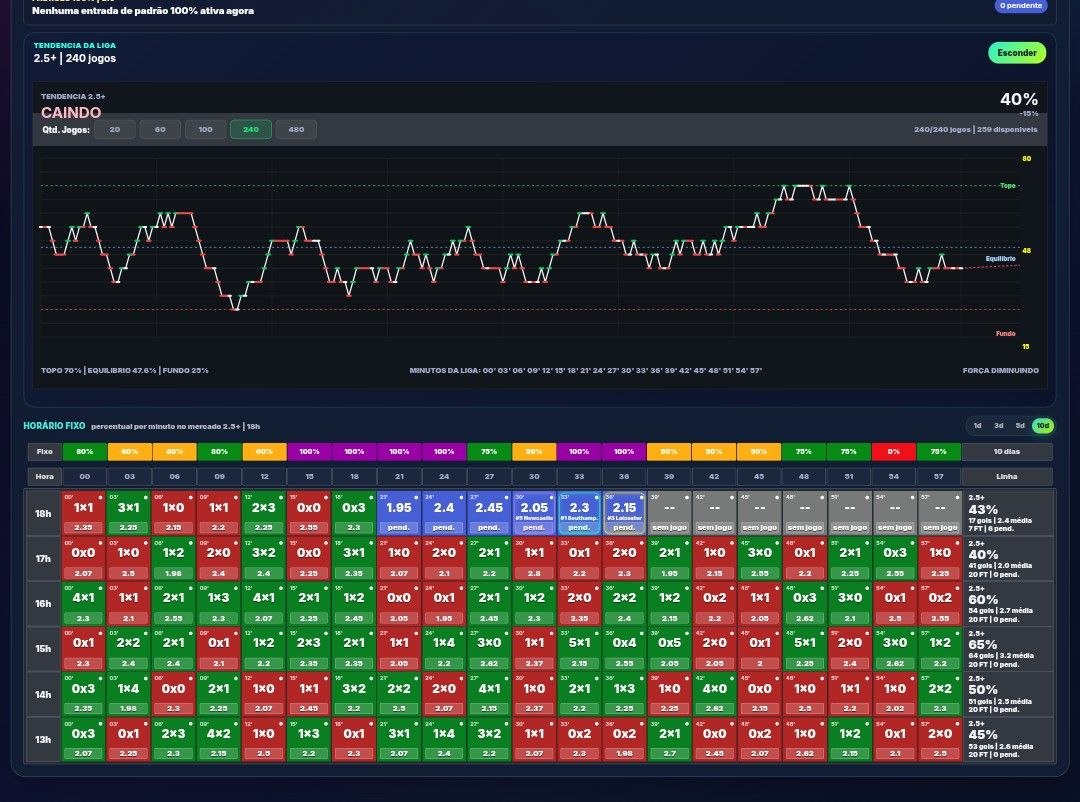1080x802 pixels.
Task: Select minute column header 21
Action: [x=399, y=477]
